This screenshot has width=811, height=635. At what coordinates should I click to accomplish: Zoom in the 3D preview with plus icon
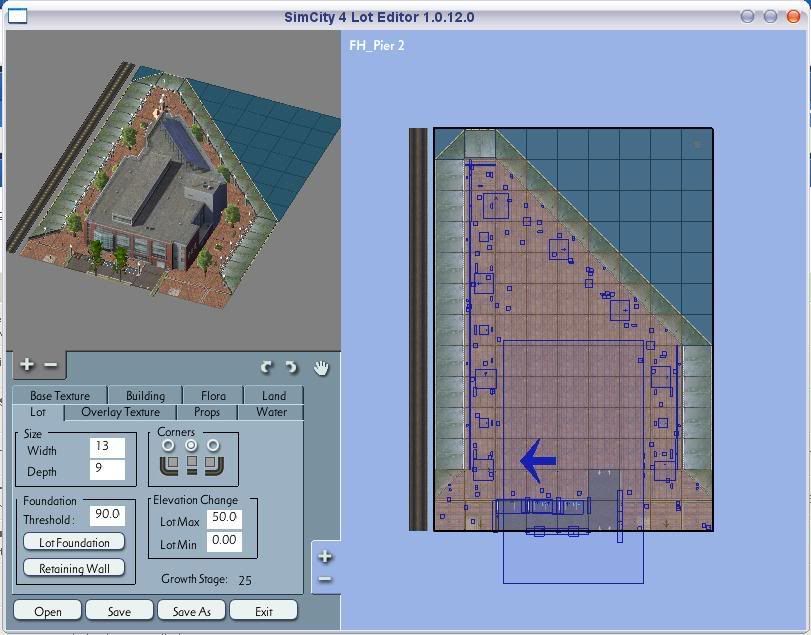point(26,365)
